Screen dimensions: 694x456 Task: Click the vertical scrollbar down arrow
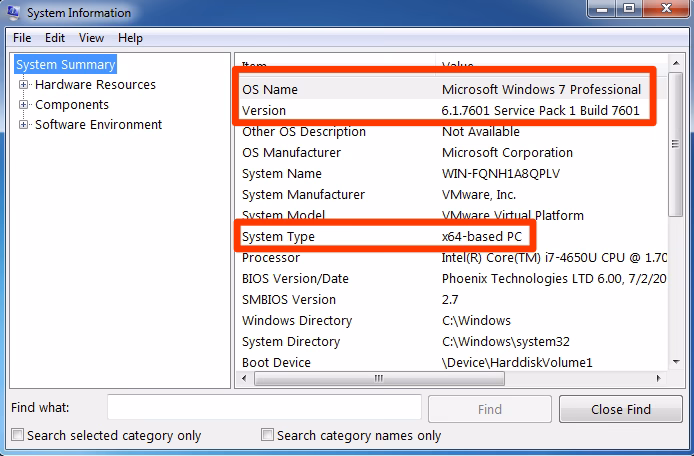tap(677, 362)
